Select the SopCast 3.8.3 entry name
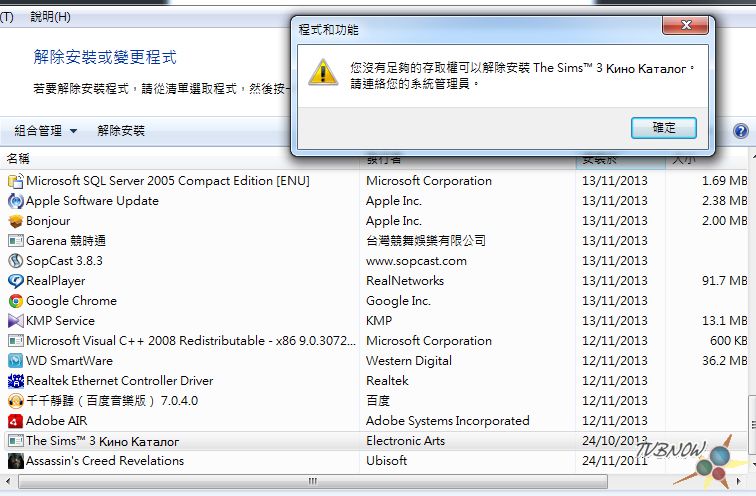This screenshot has height=496, width=756. click(64, 261)
